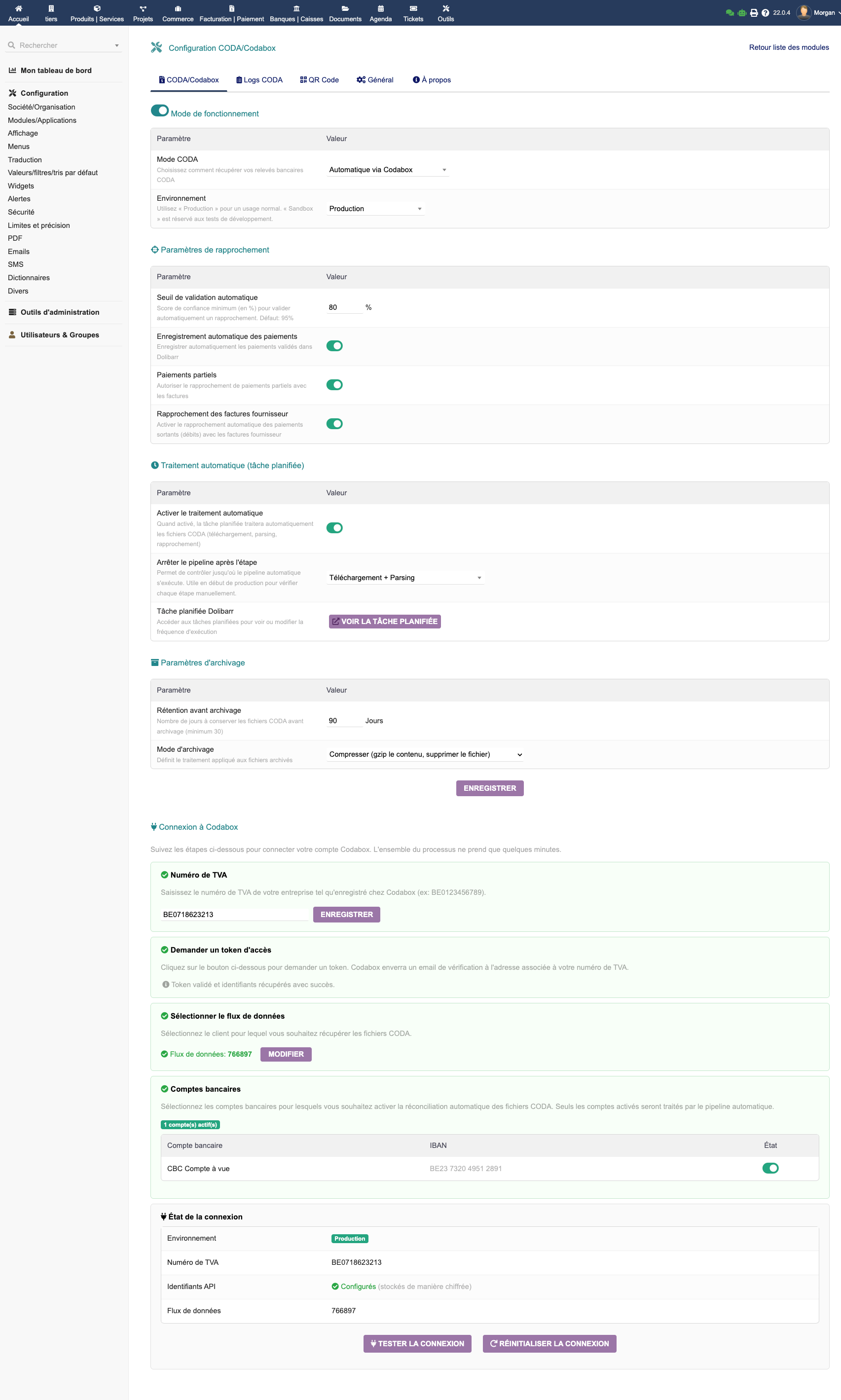
Task: Switch to the Logs CODA tab
Action: 259,79
